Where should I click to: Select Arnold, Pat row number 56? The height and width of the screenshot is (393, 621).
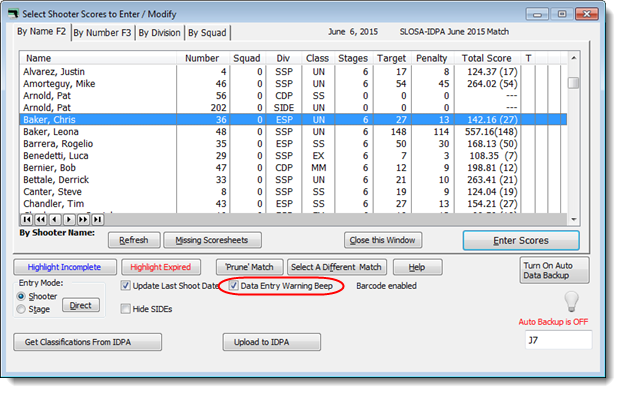click(293, 95)
